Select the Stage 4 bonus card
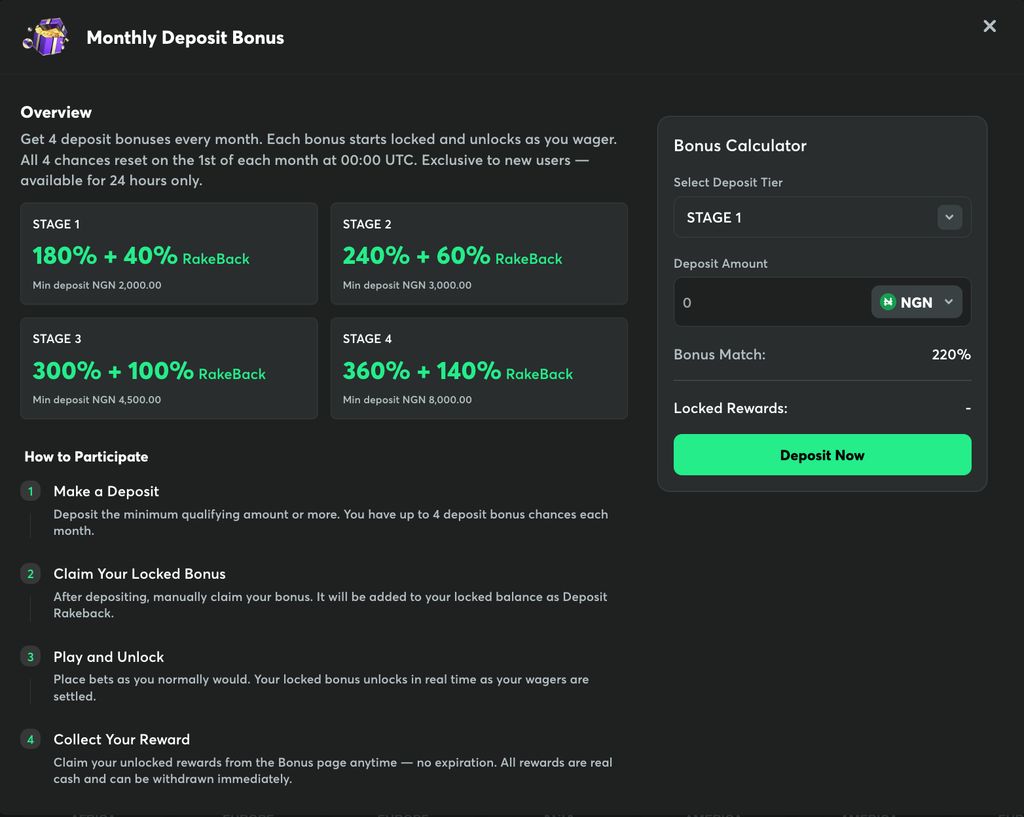Screen dimensions: 1024x817 479,368
